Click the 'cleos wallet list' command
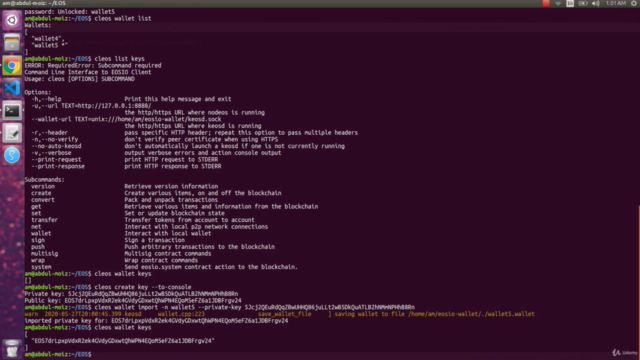 point(122,18)
